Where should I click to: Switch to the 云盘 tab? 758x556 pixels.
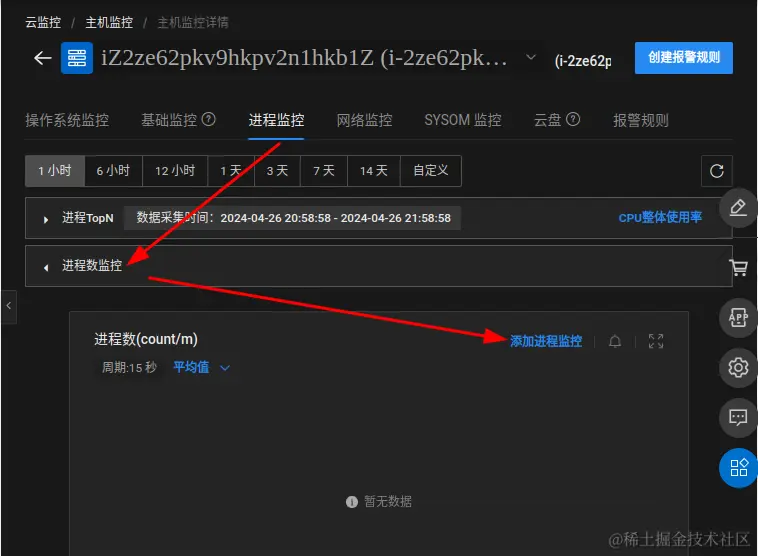[547, 120]
